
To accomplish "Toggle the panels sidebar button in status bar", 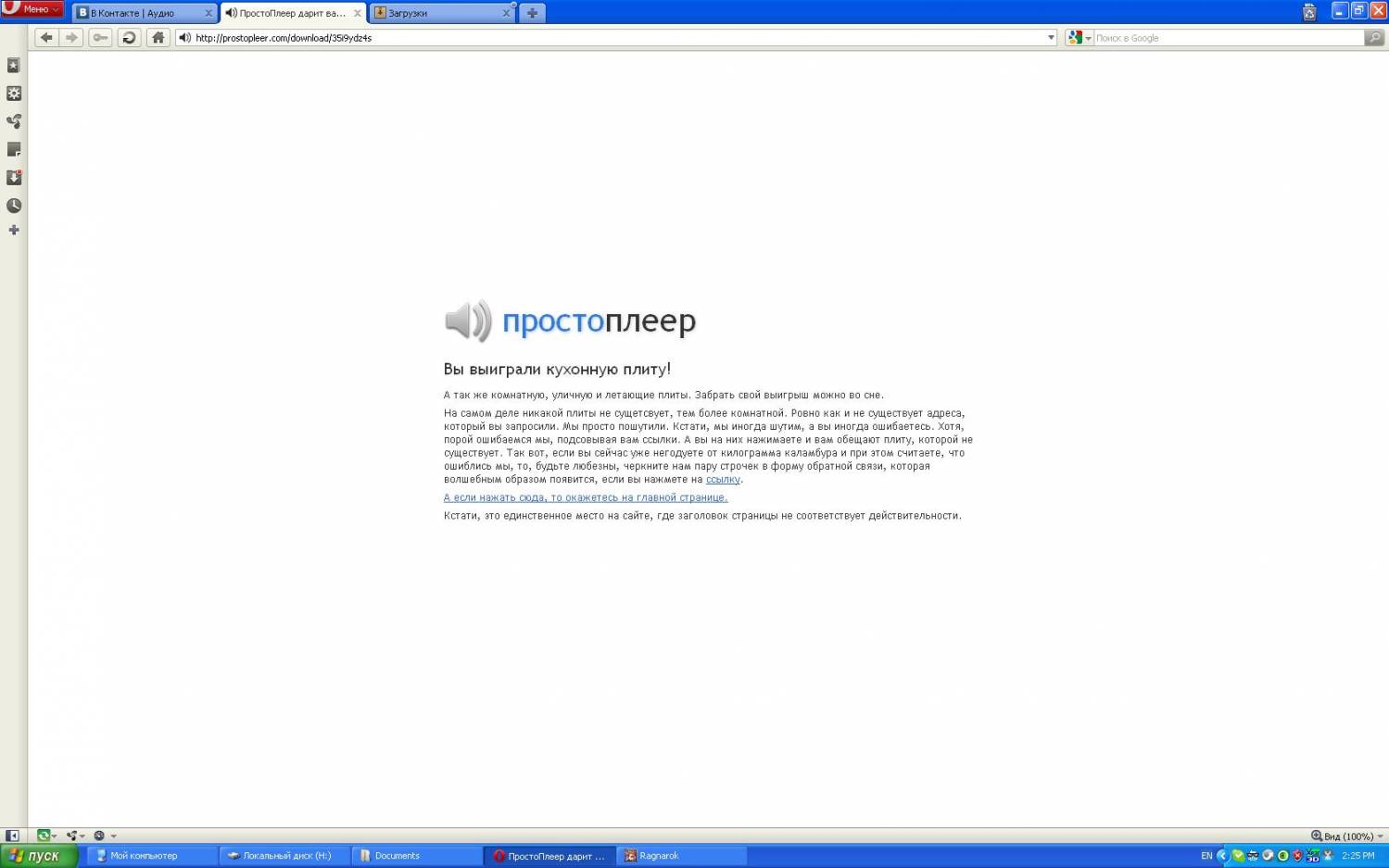I will (12, 836).
